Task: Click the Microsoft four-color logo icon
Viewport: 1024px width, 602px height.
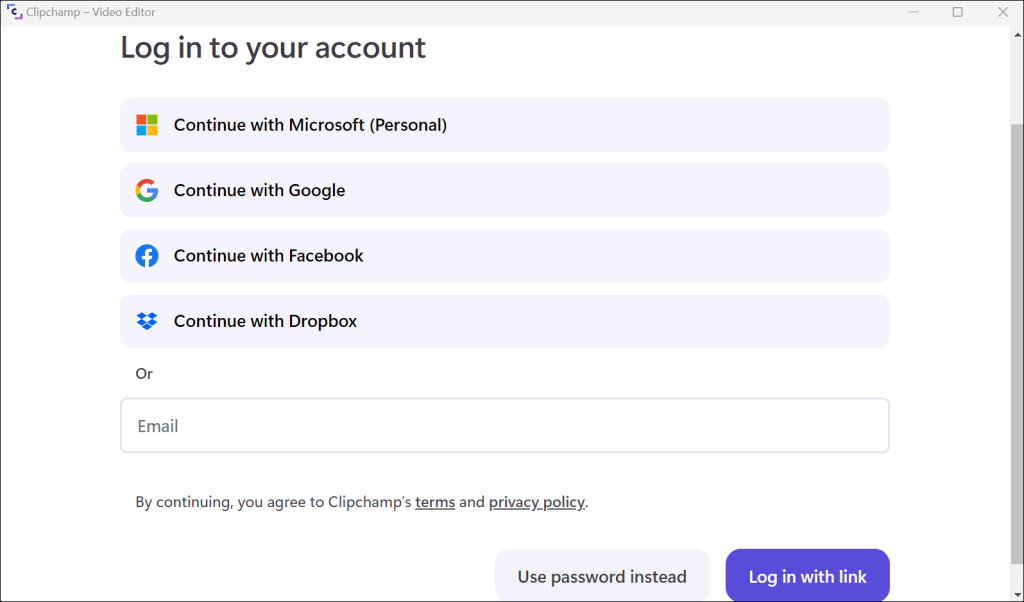Action: click(x=147, y=125)
